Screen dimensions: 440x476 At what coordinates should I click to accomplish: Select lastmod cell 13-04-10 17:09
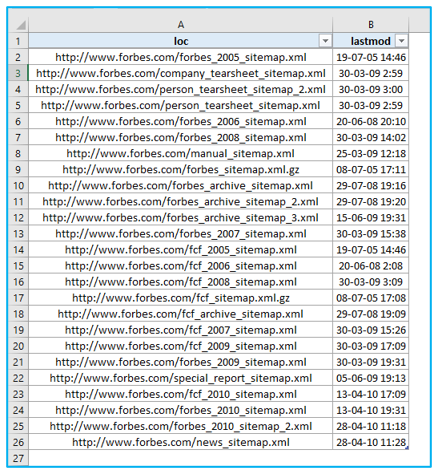tap(371, 394)
